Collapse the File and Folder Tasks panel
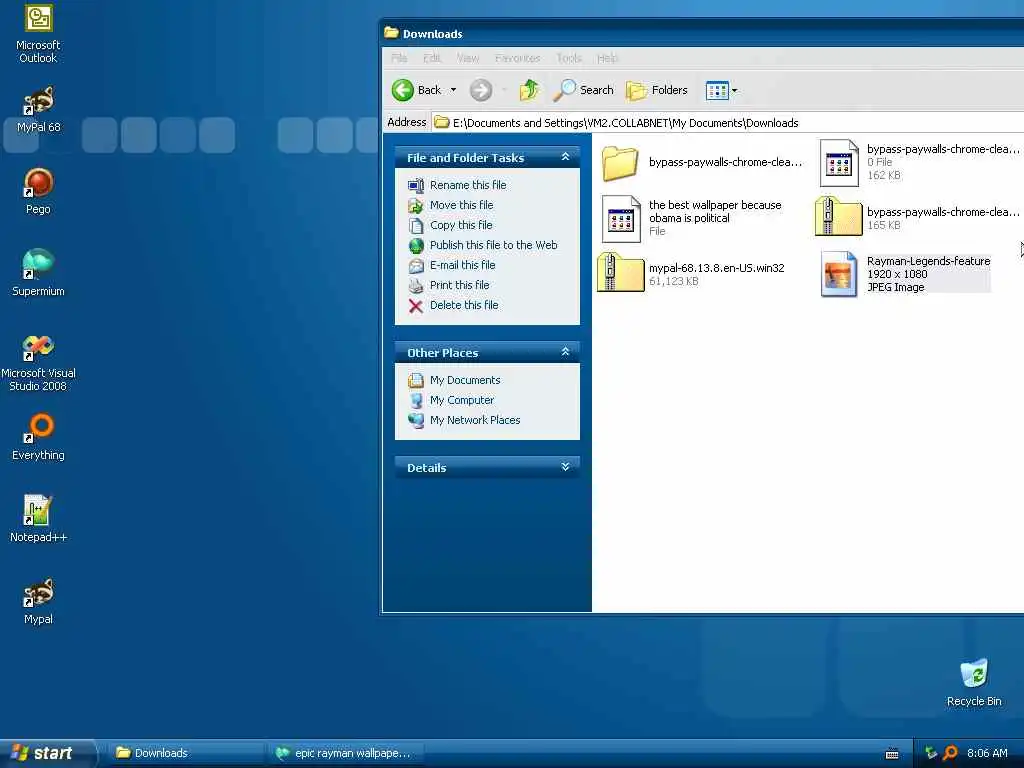Image resolution: width=1024 pixels, height=768 pixels. click(566, 157)
